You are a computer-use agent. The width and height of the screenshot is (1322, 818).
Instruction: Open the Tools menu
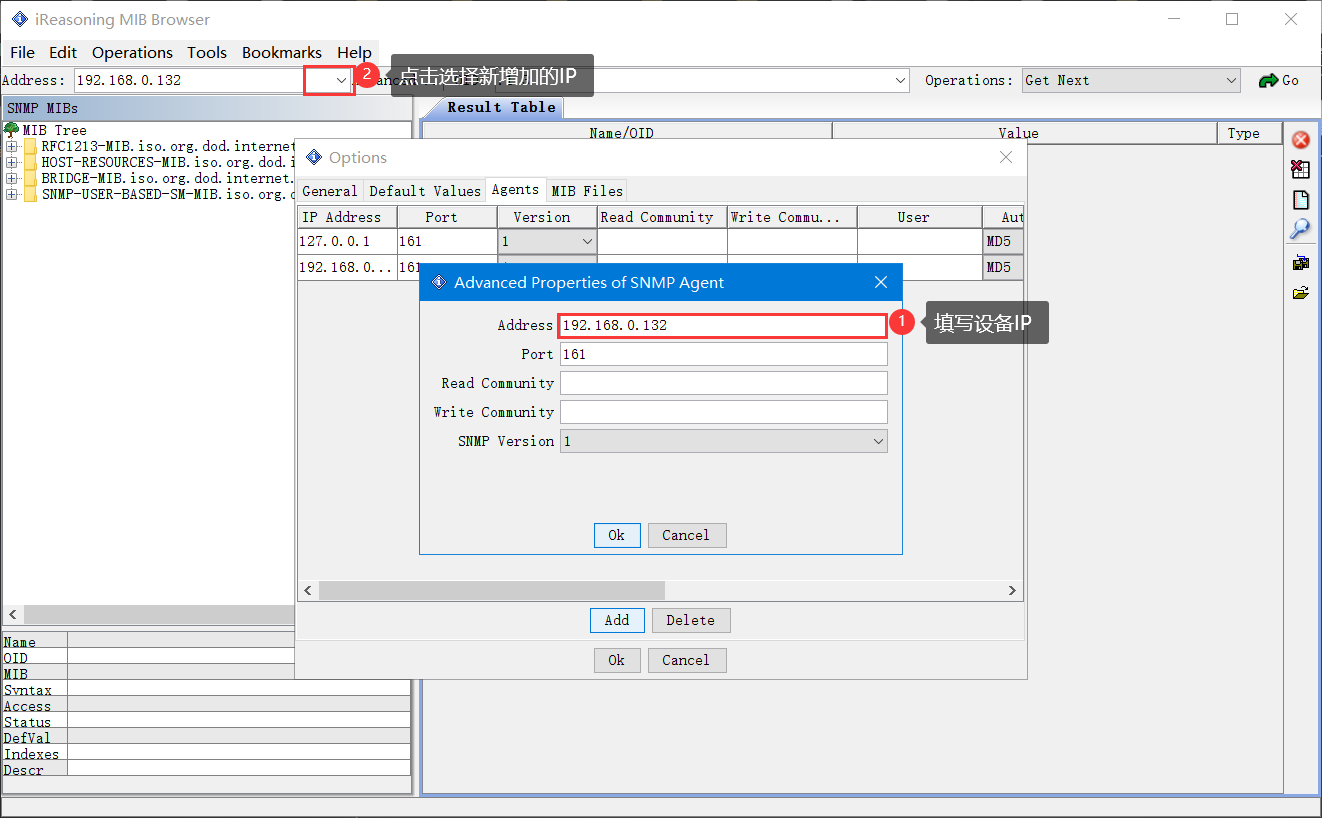pos(207,52)
